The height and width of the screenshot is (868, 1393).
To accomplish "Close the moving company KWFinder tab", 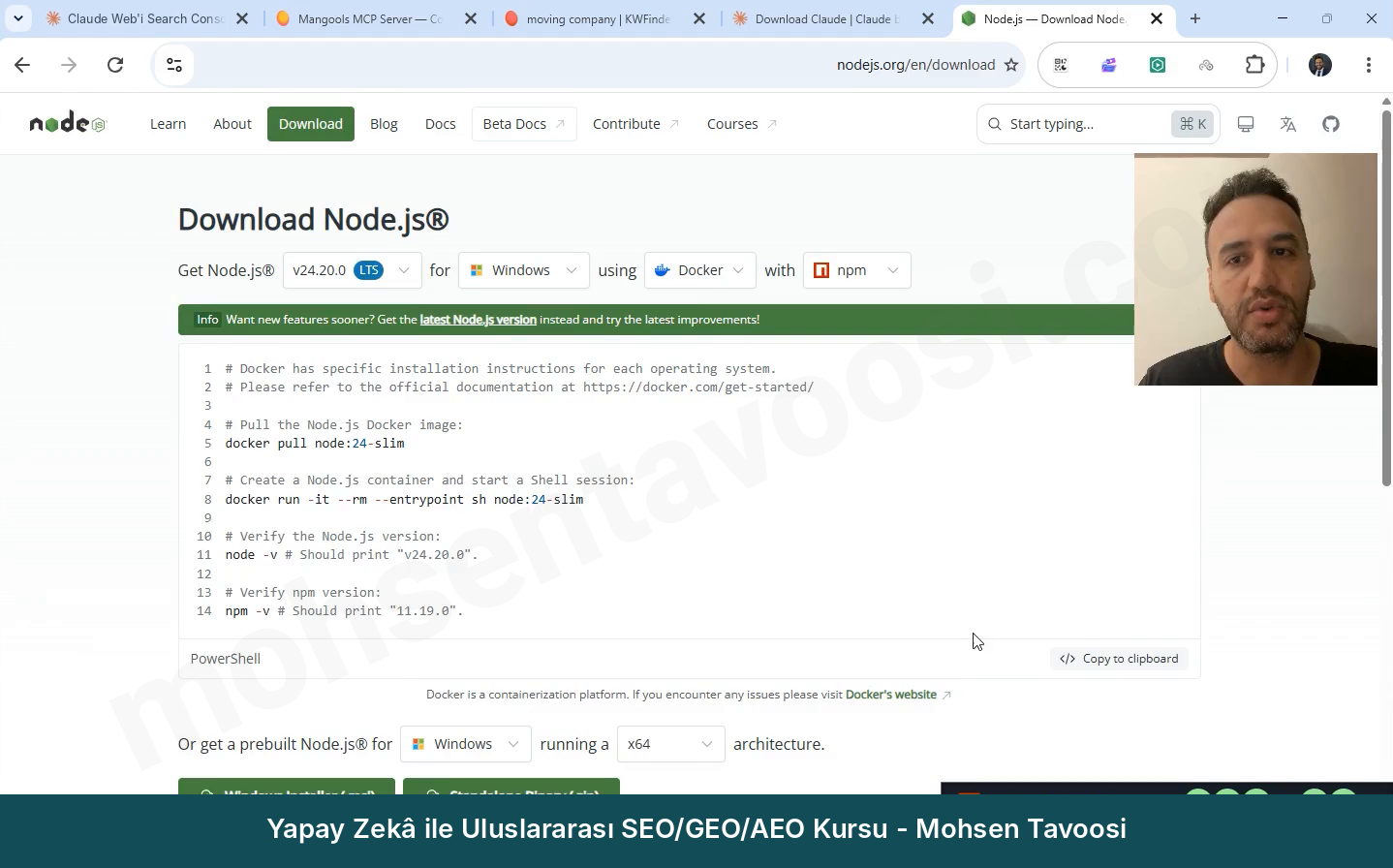I will (x=699, y=18).
